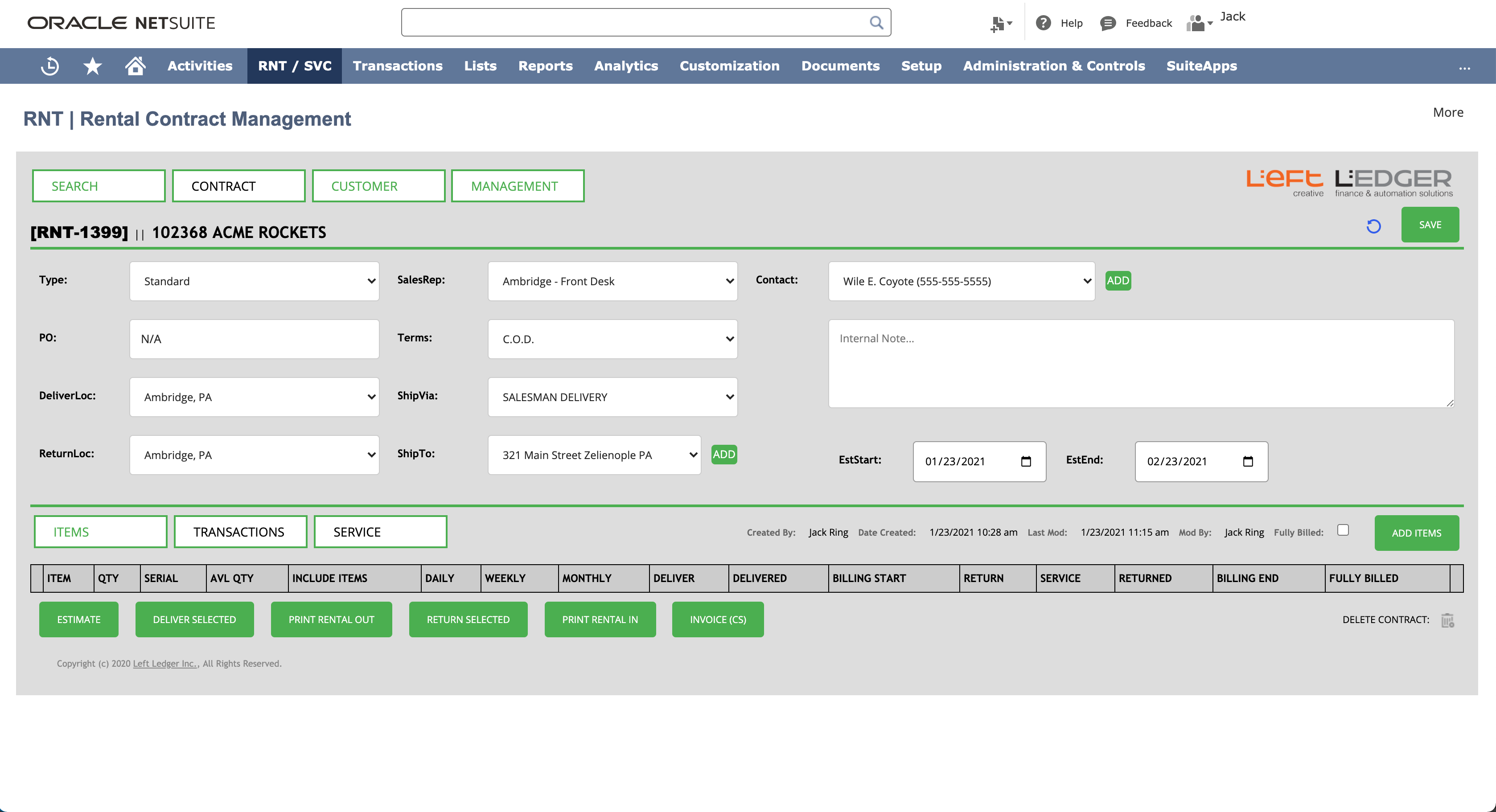Click the Shortcuts star icon
Screen dimensions: 1496x812
coord(92,66)
